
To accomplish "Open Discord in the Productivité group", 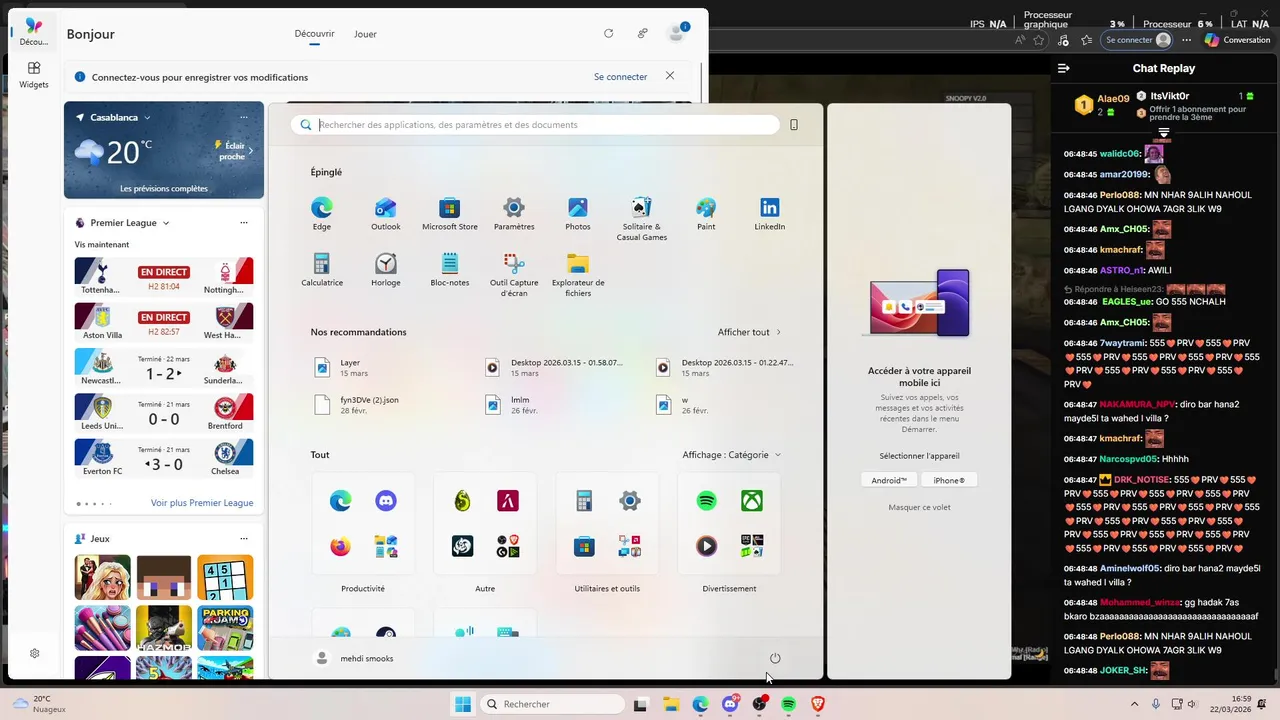I will (x=385, y=501).
